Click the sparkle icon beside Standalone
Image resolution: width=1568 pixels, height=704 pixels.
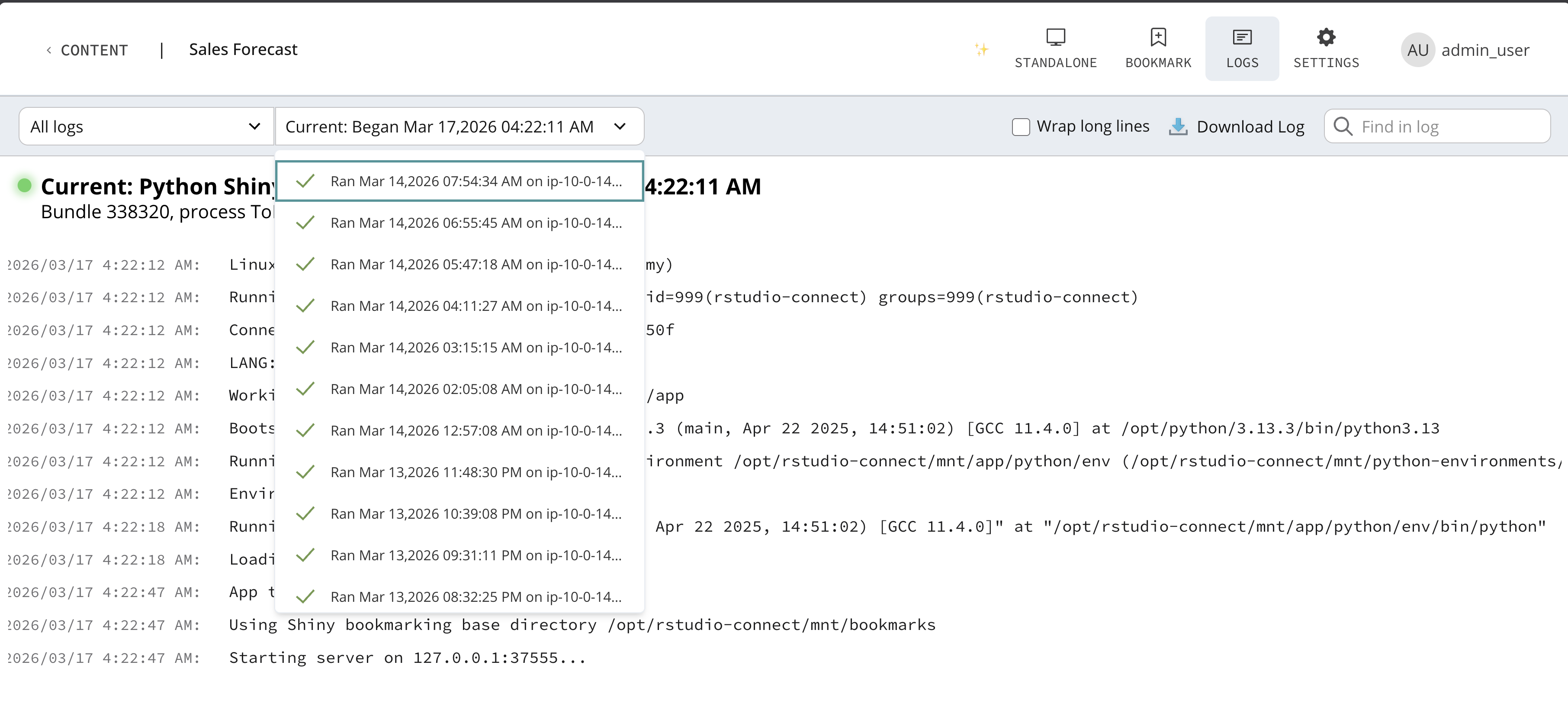point(980,49)
